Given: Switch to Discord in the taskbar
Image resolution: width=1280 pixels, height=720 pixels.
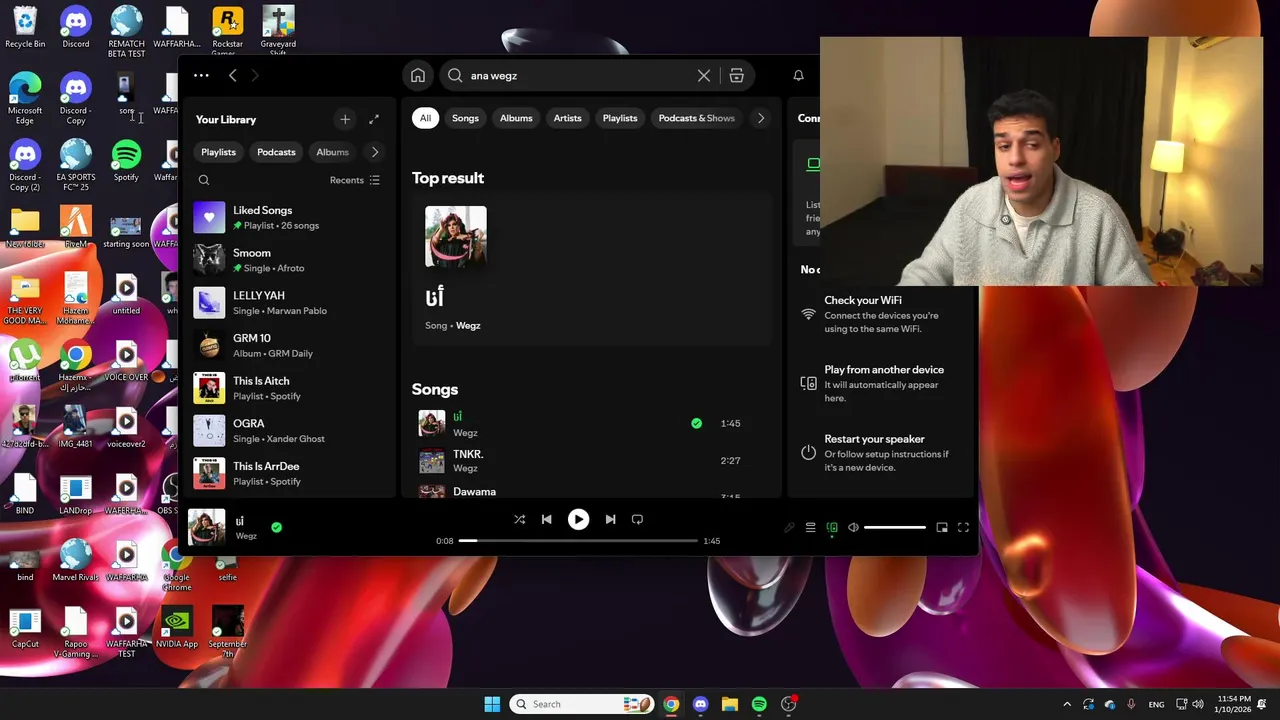Looking at the screenshot, I should click(x=700, y=704).
